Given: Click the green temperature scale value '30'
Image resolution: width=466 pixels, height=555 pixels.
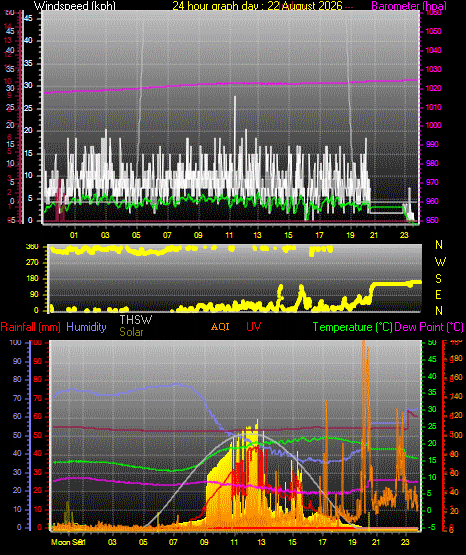Looking at the screenshot, I should coord(432,409).
